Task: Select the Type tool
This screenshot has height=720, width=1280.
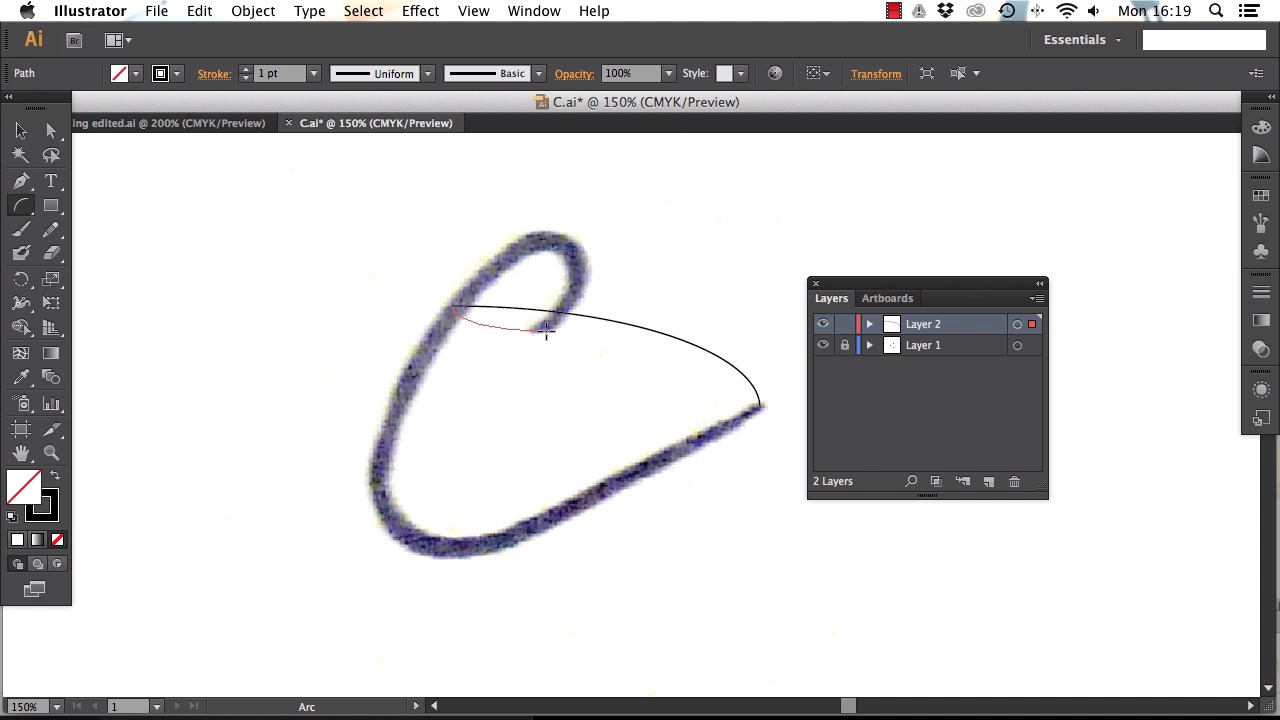Action: (x=51, y=181)
